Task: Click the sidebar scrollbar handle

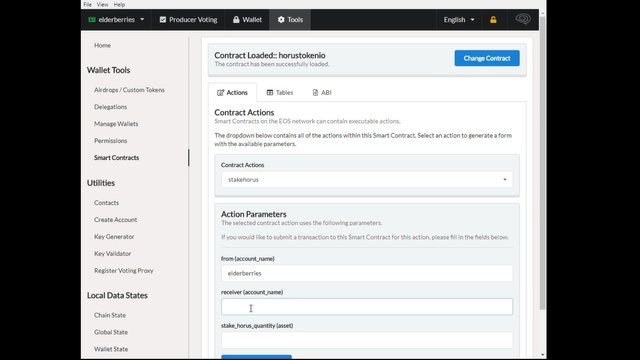Action: pyautogui.click(x=189, y=158)
